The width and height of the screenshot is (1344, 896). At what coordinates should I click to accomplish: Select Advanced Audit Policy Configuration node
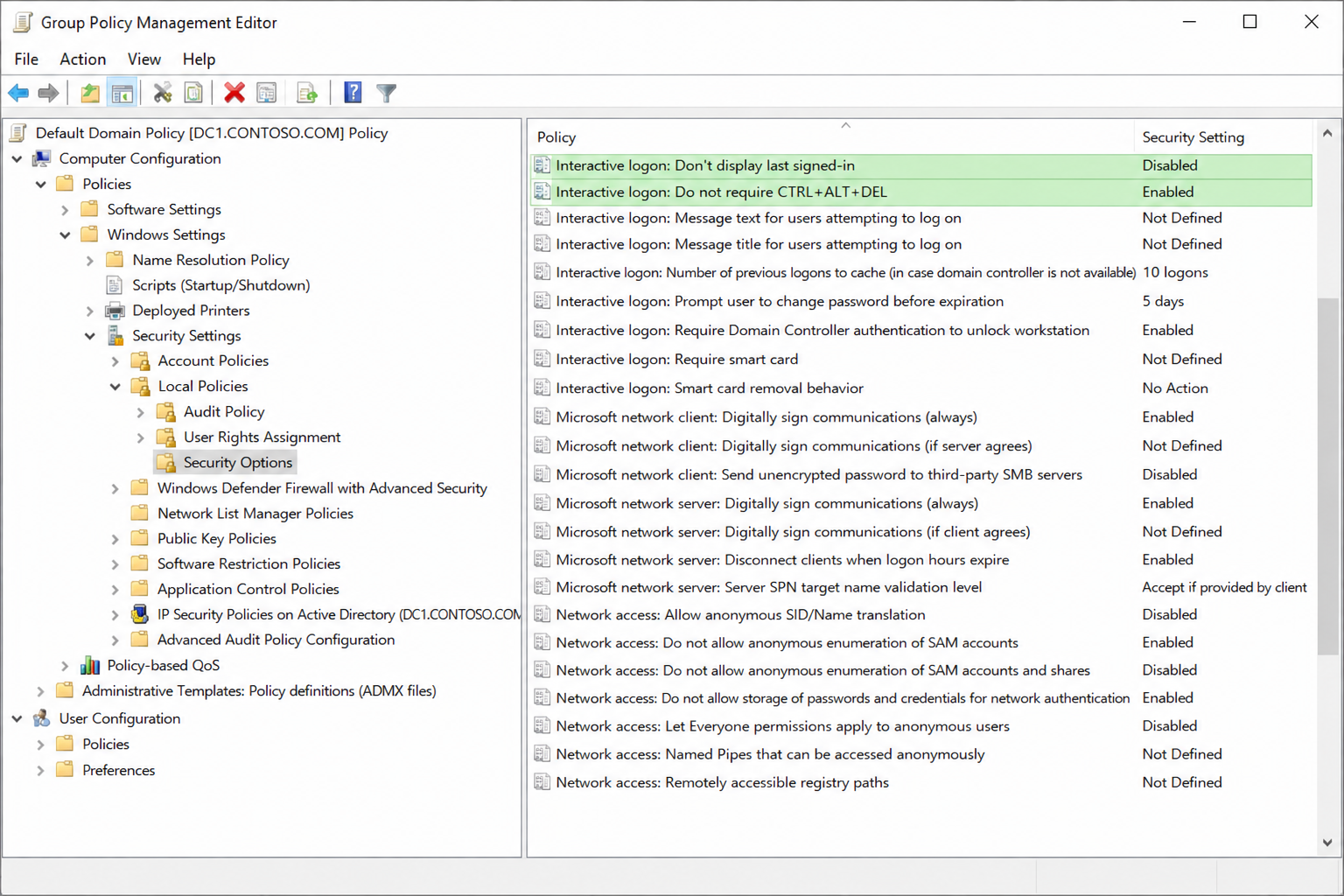tap(276, 640)
